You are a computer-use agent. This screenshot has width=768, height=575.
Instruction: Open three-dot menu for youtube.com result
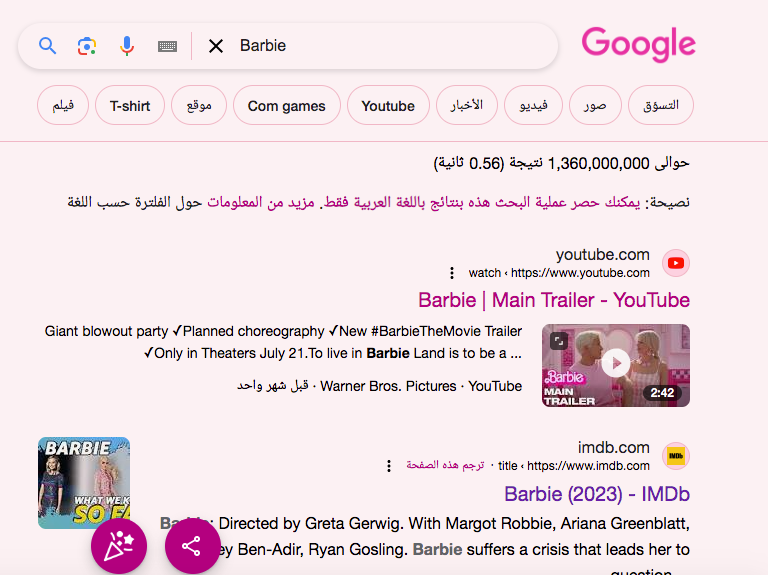tap(452, 273)
